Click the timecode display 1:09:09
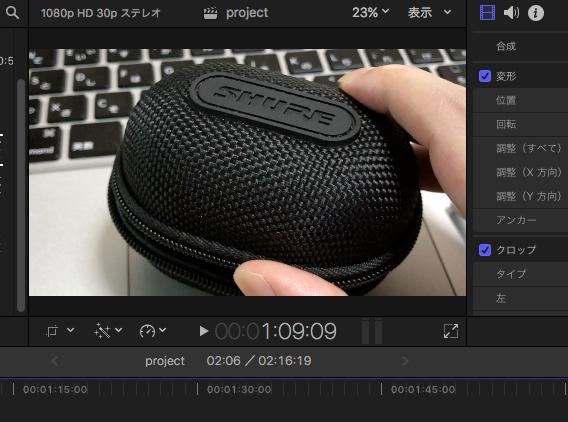568x422 pixels. (x=275, y=331)
